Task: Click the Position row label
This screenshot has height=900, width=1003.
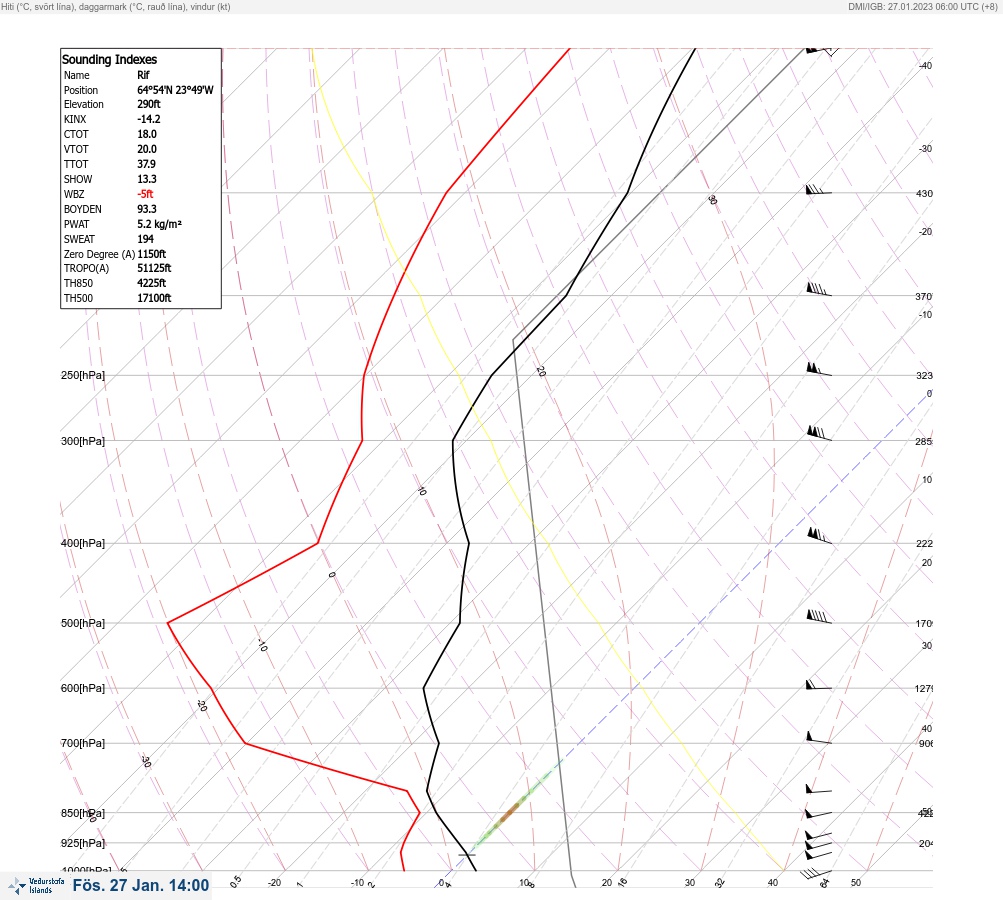Action: 81,90
